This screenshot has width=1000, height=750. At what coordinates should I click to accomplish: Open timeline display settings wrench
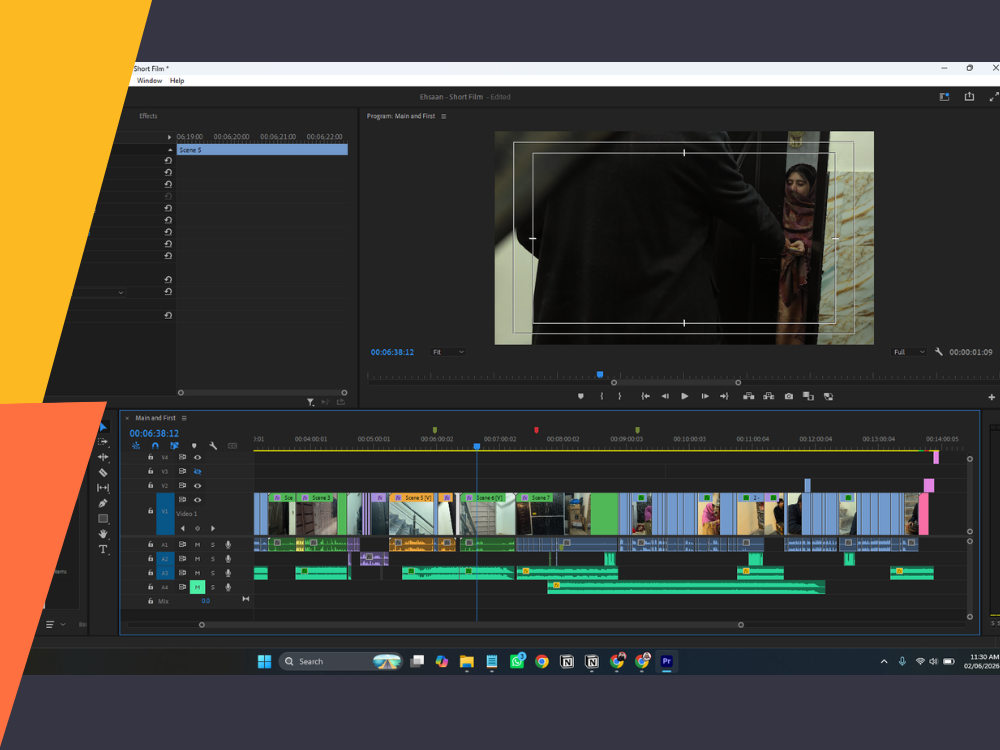(213, 446)
